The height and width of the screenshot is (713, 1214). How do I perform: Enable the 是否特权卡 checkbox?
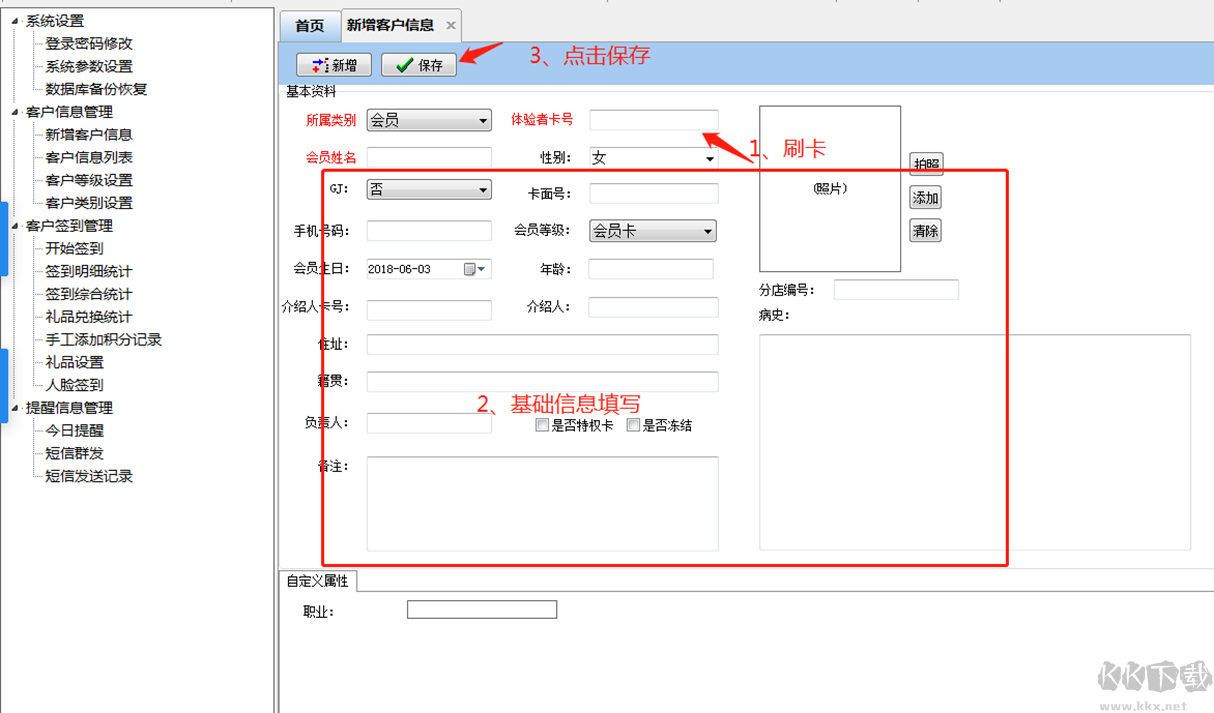541,424
